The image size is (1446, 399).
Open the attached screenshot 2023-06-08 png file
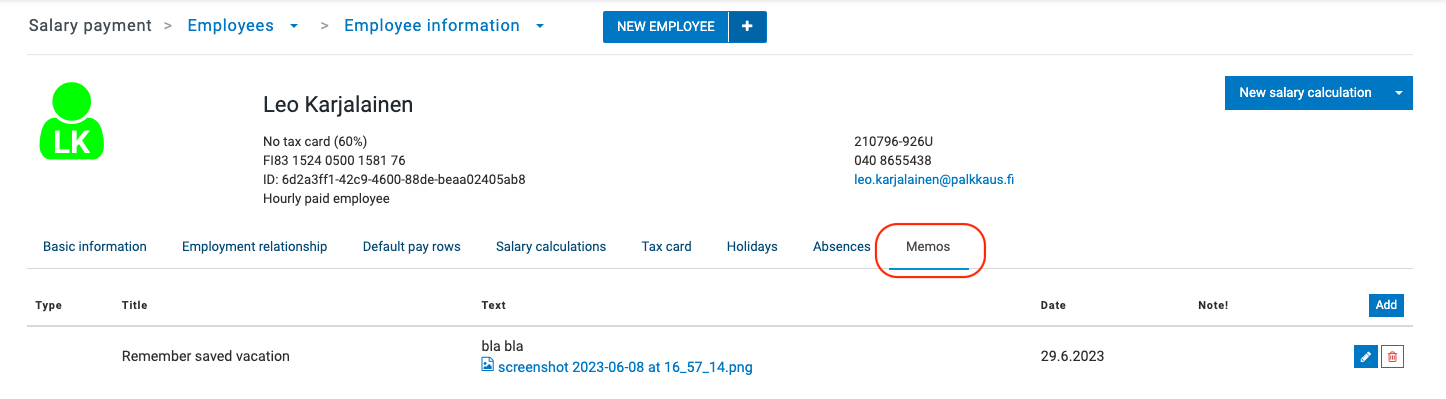[625, 367]
